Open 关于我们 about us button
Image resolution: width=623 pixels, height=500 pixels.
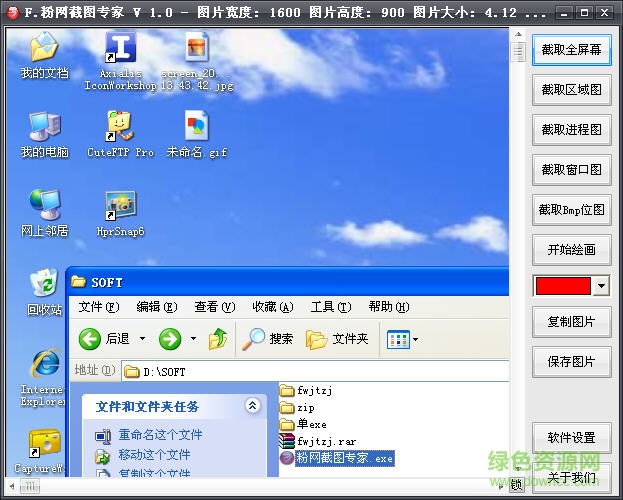pyautogui.click(x=571, y=478)
